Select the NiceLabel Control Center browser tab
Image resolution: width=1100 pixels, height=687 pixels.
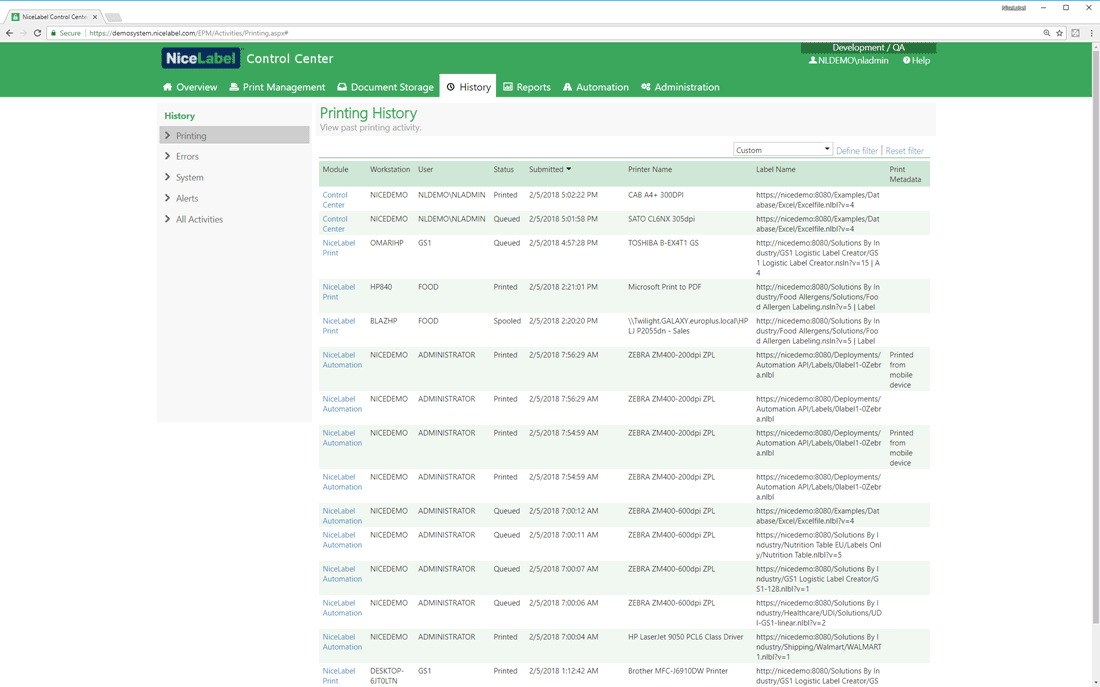[x=54, y=17]
